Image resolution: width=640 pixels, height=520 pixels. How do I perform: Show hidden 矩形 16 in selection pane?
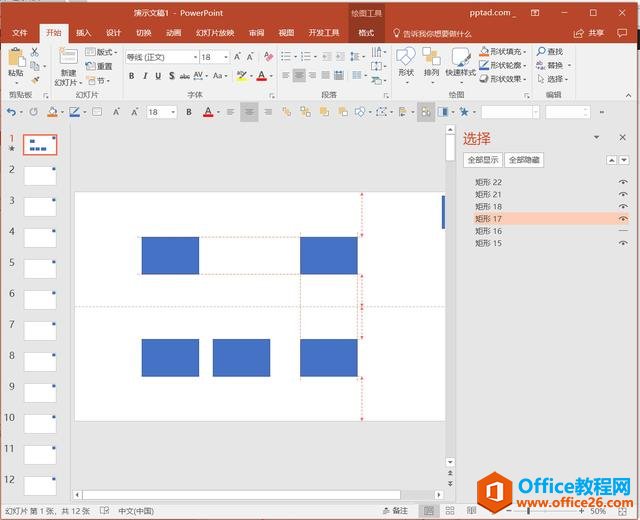click(x=623, y=231)
